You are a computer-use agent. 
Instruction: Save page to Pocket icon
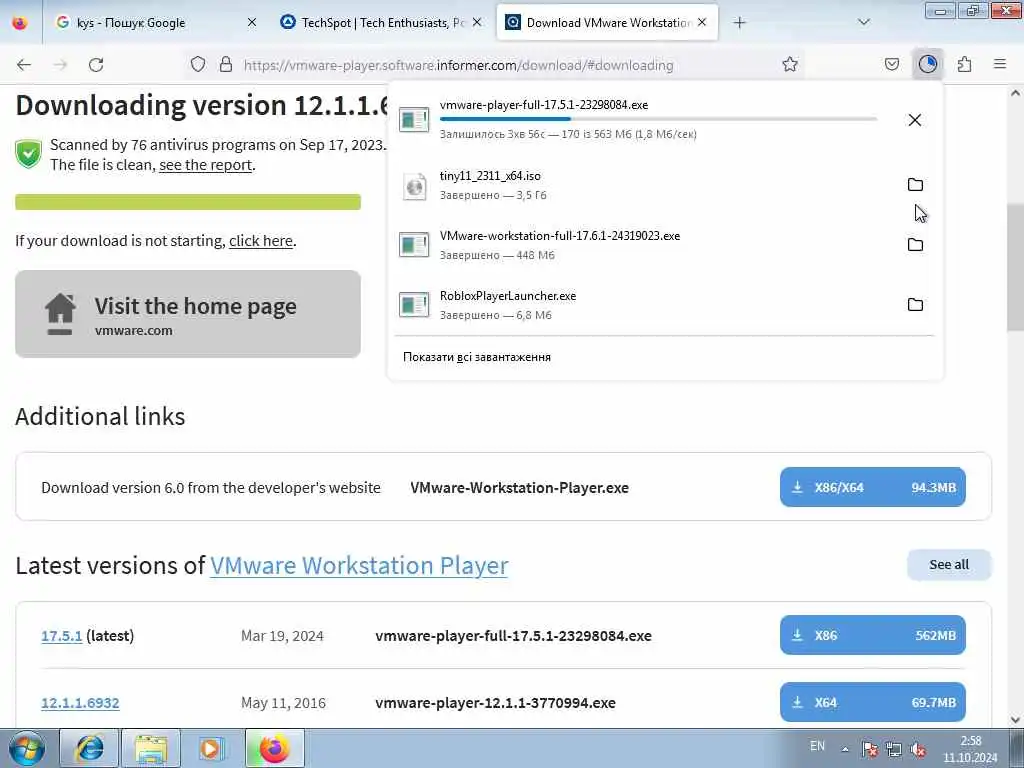(x=891, y=64)
